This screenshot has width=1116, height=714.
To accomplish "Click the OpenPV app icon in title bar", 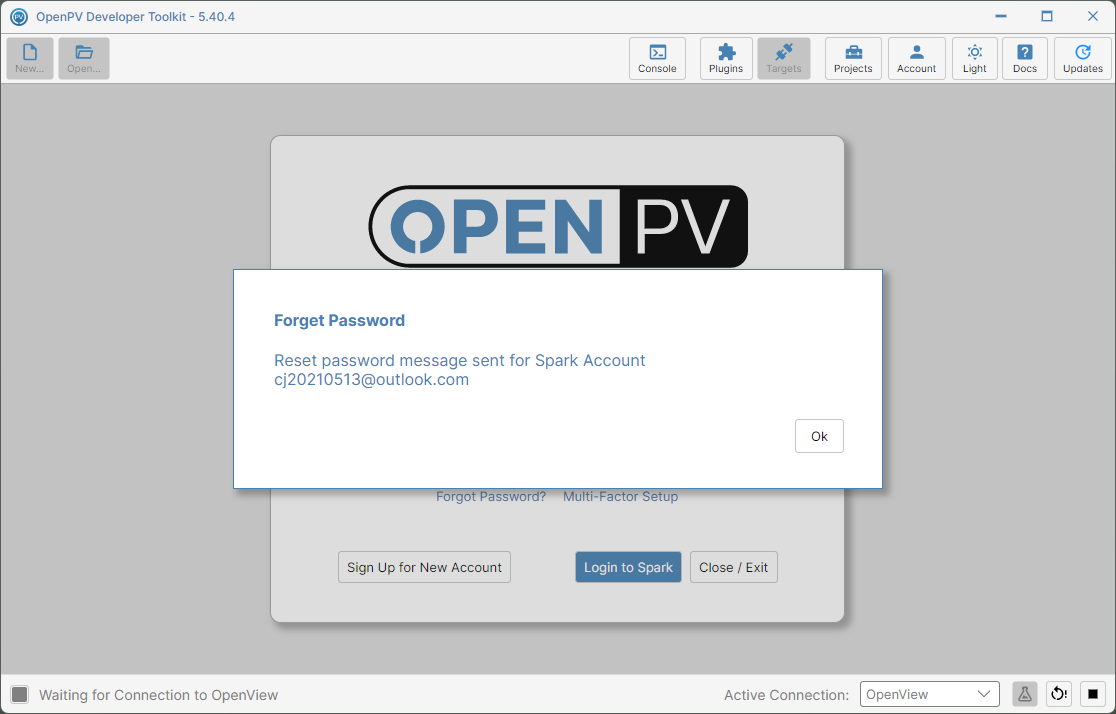I will (x=19, y=16).
